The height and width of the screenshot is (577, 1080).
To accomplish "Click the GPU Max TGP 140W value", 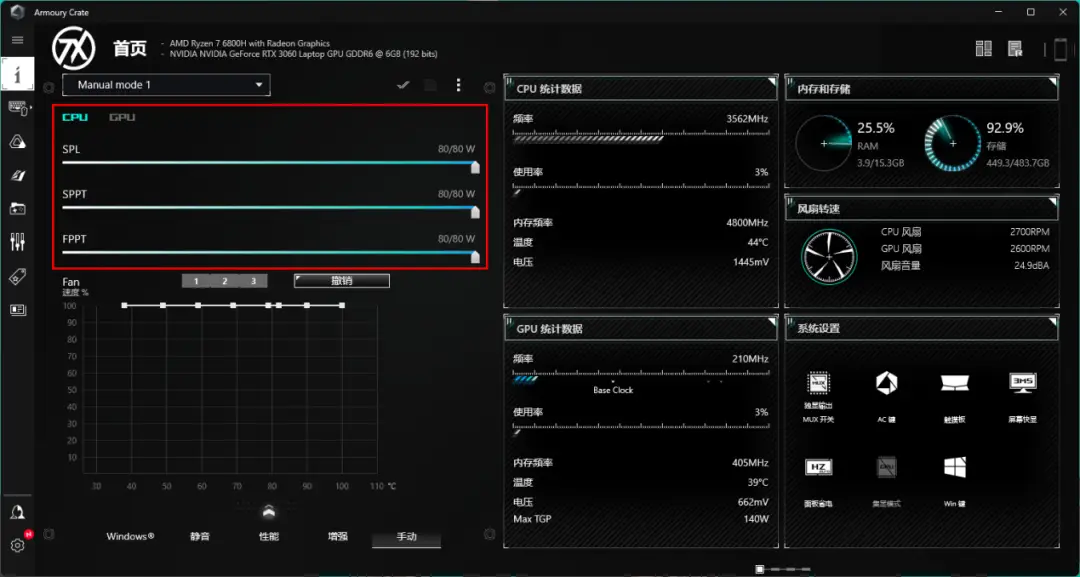I will tap(755, 518).
